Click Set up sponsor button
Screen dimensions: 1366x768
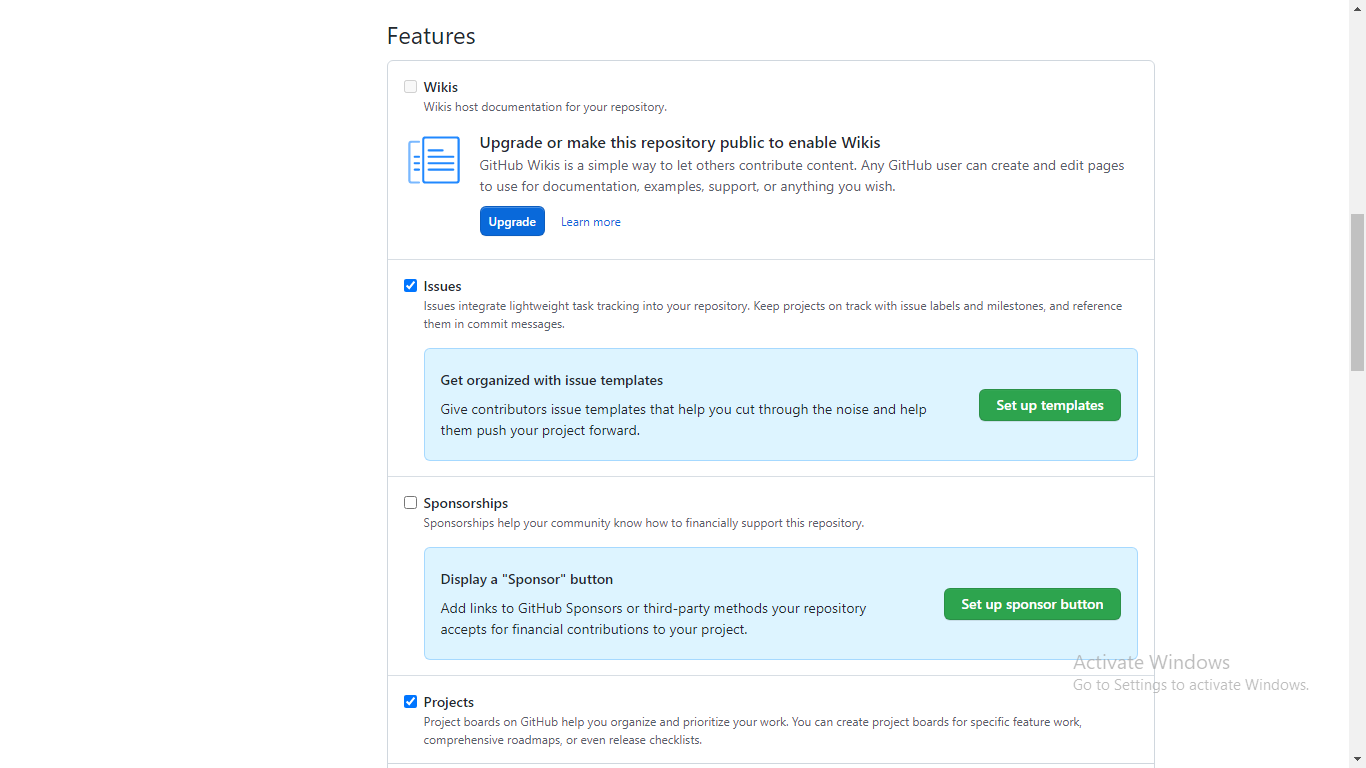click(1032, 604)
